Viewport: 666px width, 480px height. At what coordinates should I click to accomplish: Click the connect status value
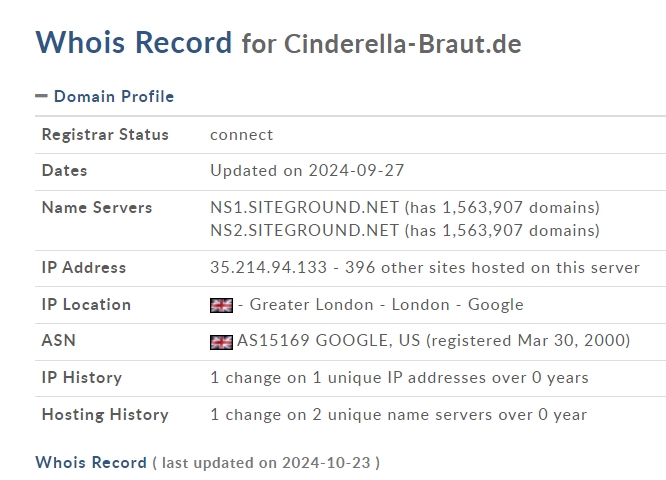(x=241, y=134)
